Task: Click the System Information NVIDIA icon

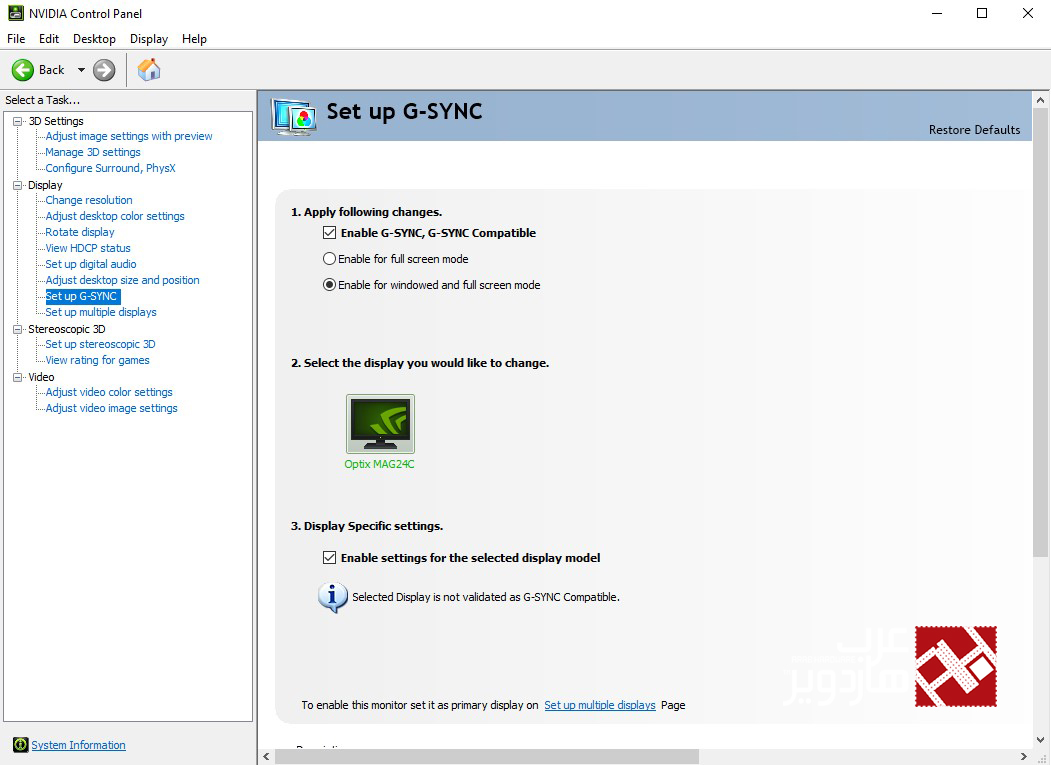Action: click(20, 744)
